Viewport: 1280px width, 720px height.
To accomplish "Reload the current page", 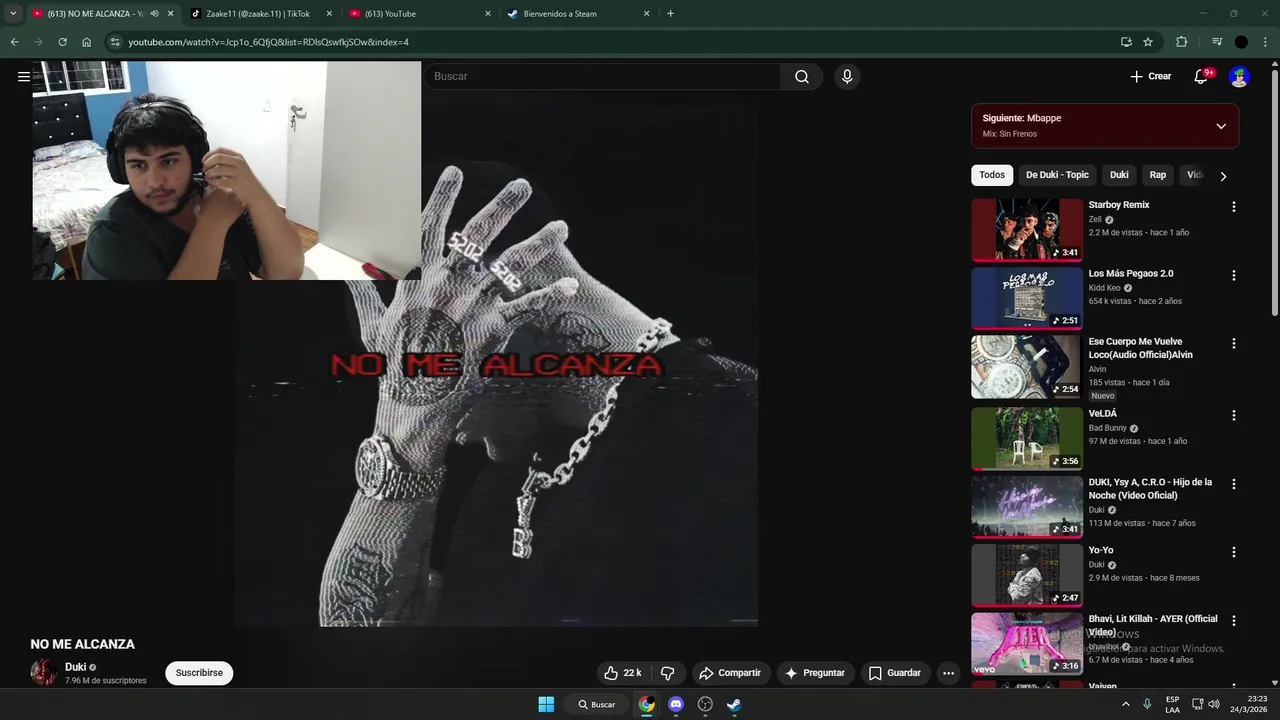I will (62, 42).
